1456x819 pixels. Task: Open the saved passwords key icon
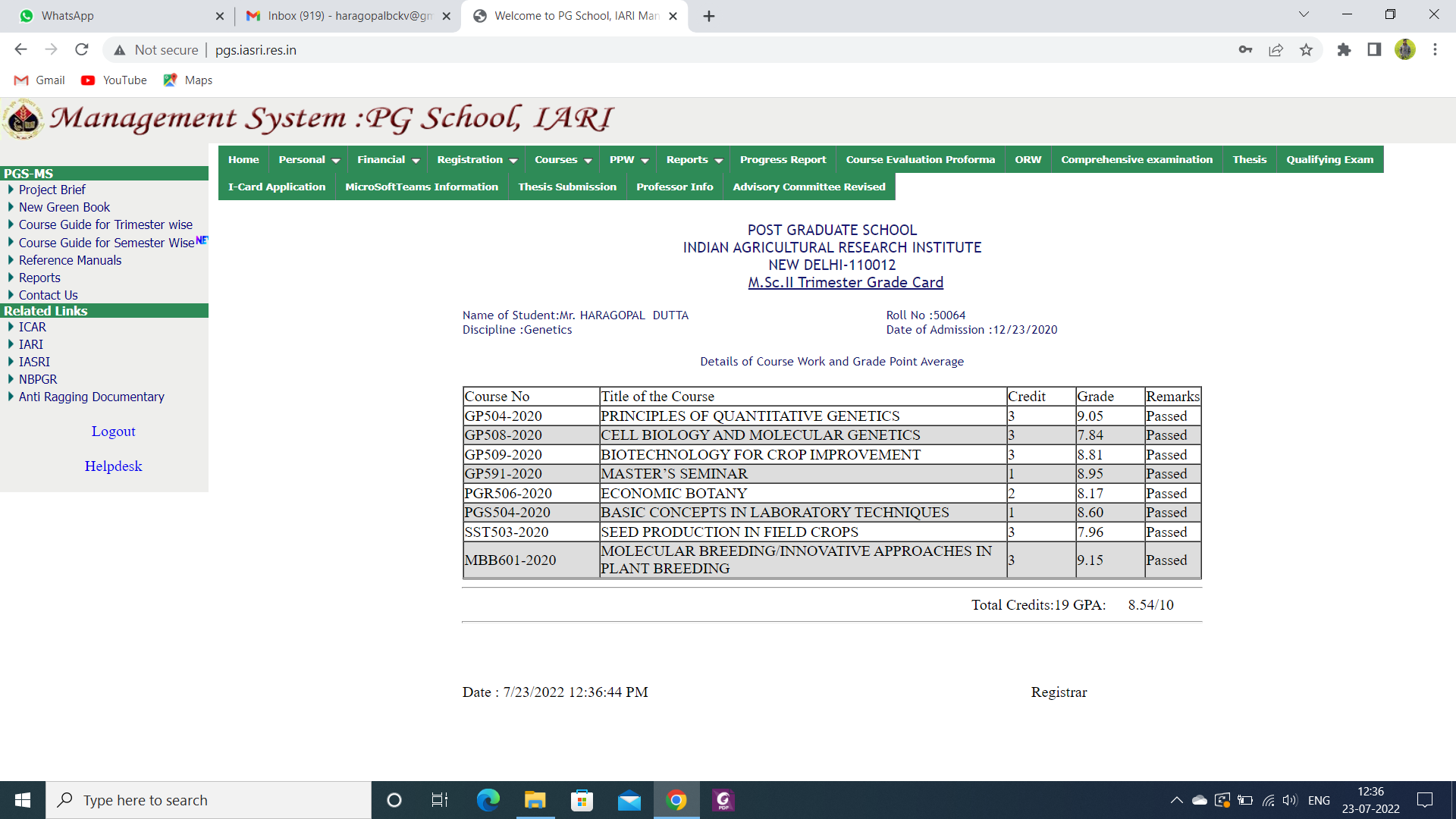coord(1245,49)
